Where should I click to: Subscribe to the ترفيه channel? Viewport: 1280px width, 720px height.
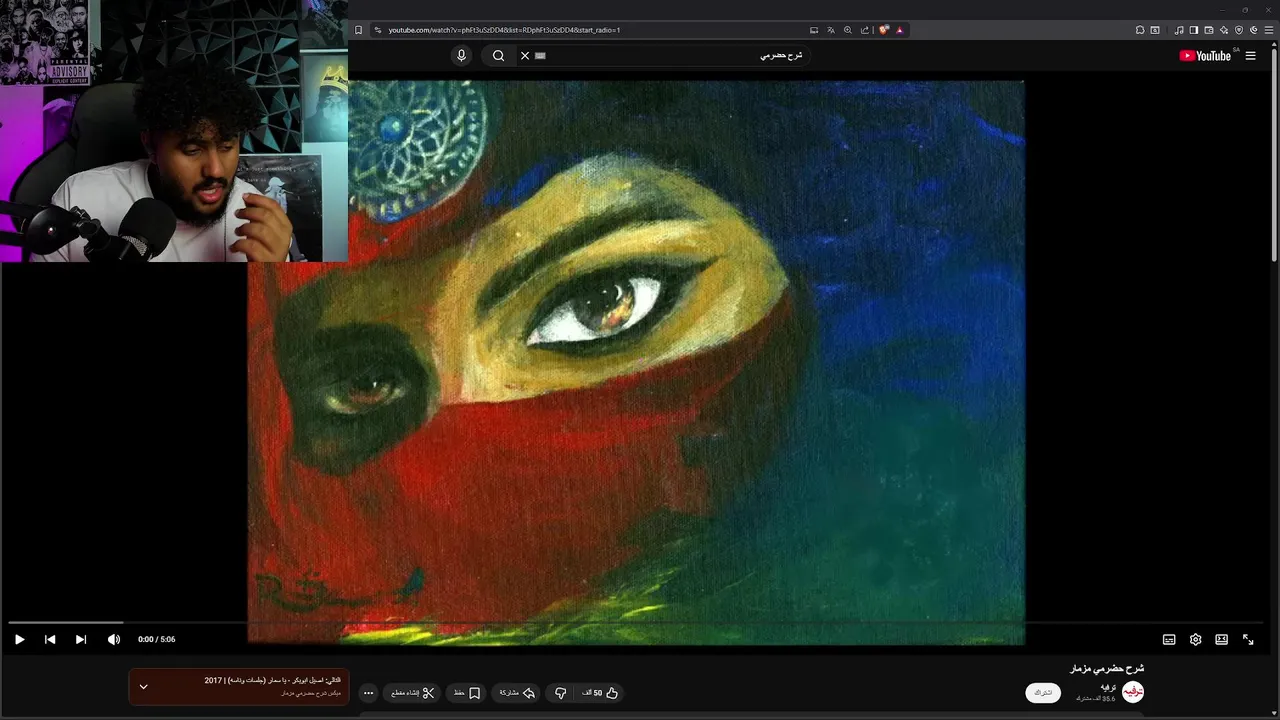(1043, 692)
